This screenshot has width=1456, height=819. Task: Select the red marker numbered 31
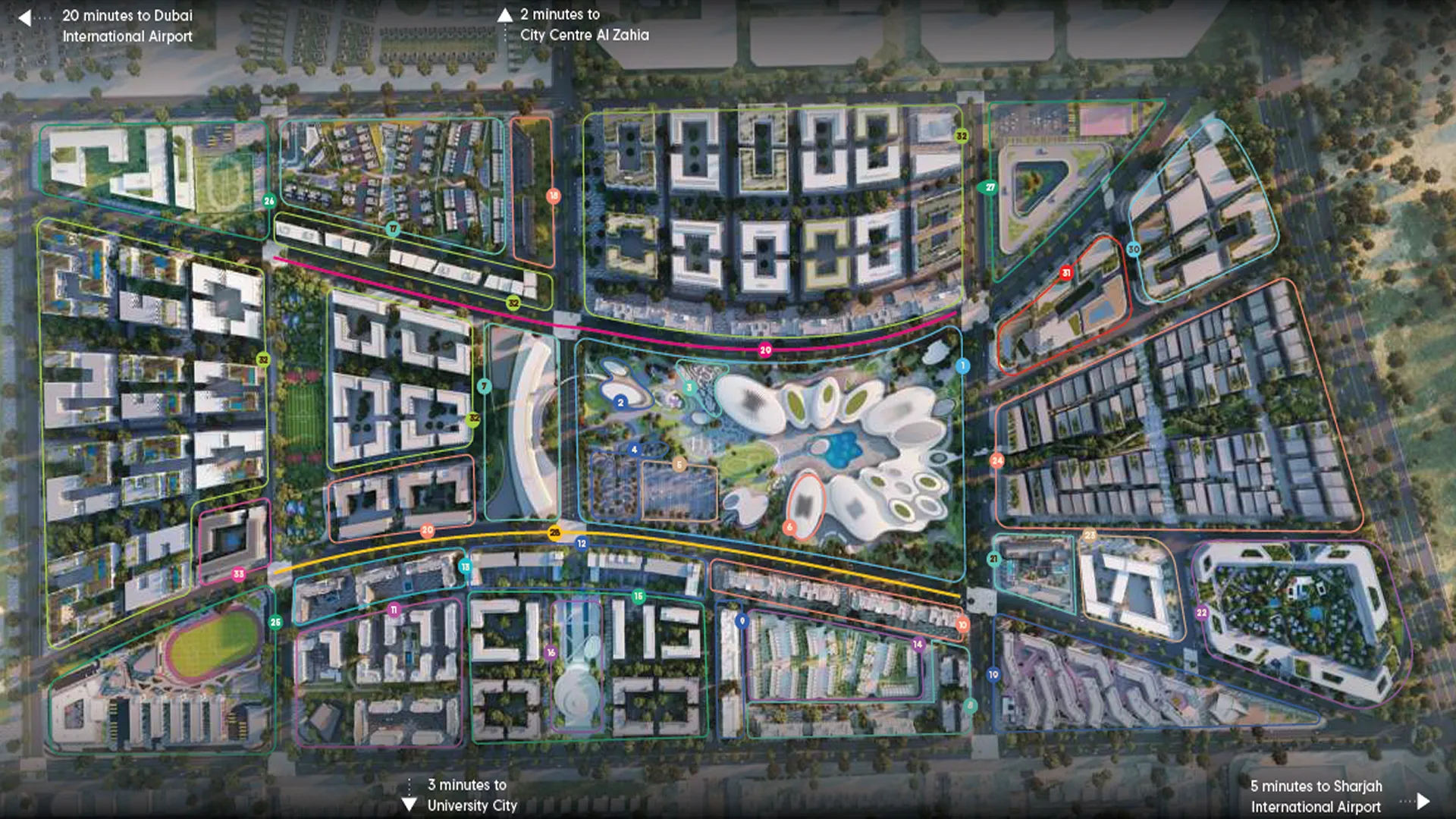(1065, 273)
